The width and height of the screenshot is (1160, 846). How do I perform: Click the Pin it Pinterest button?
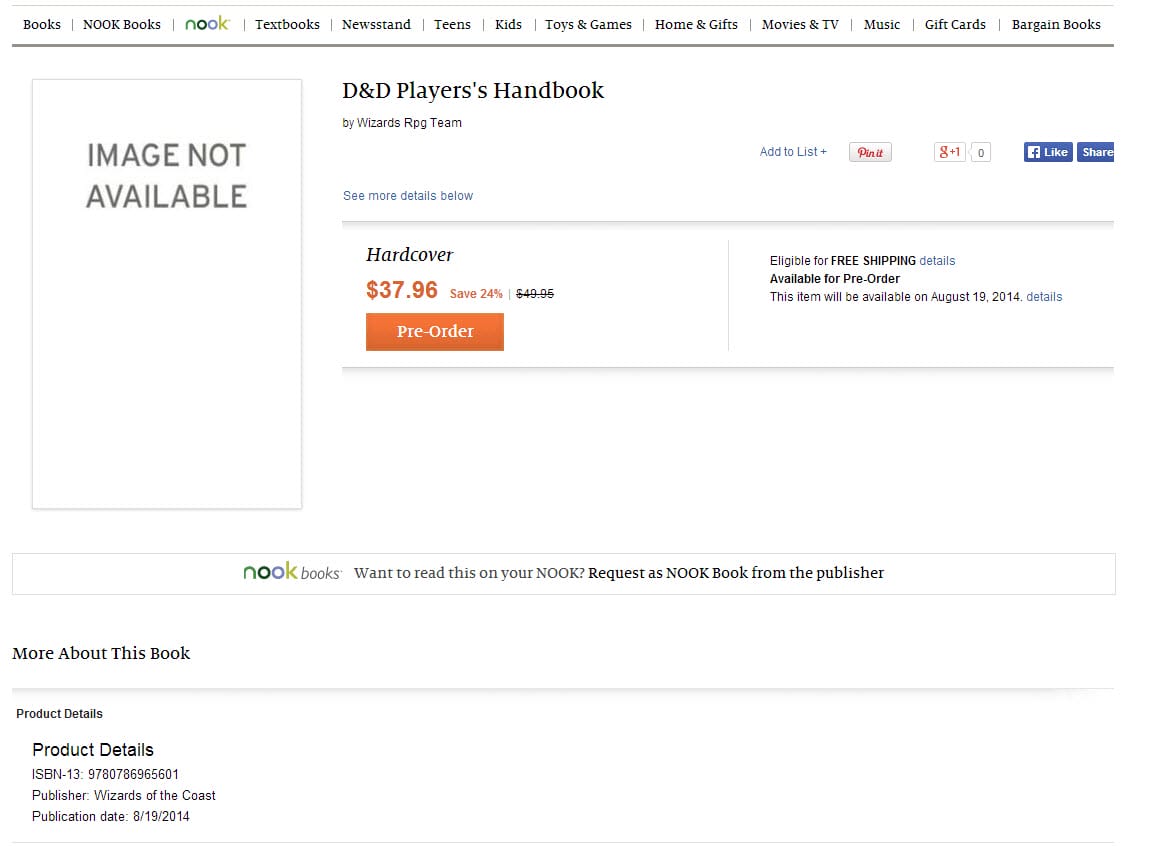click(870, 152)
